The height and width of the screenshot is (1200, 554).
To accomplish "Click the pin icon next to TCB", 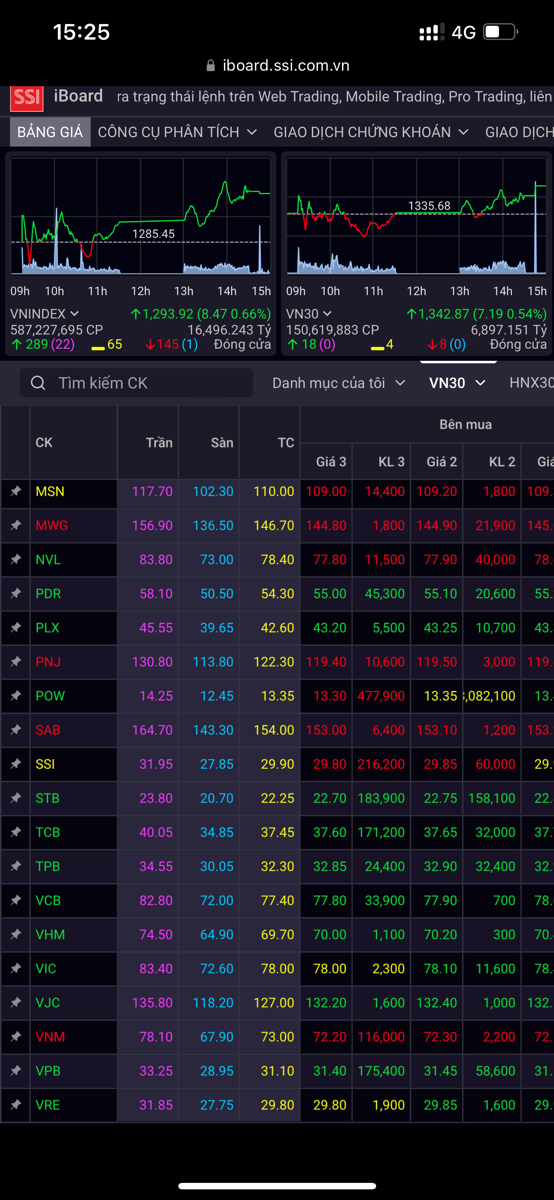I will click(15, 832).
